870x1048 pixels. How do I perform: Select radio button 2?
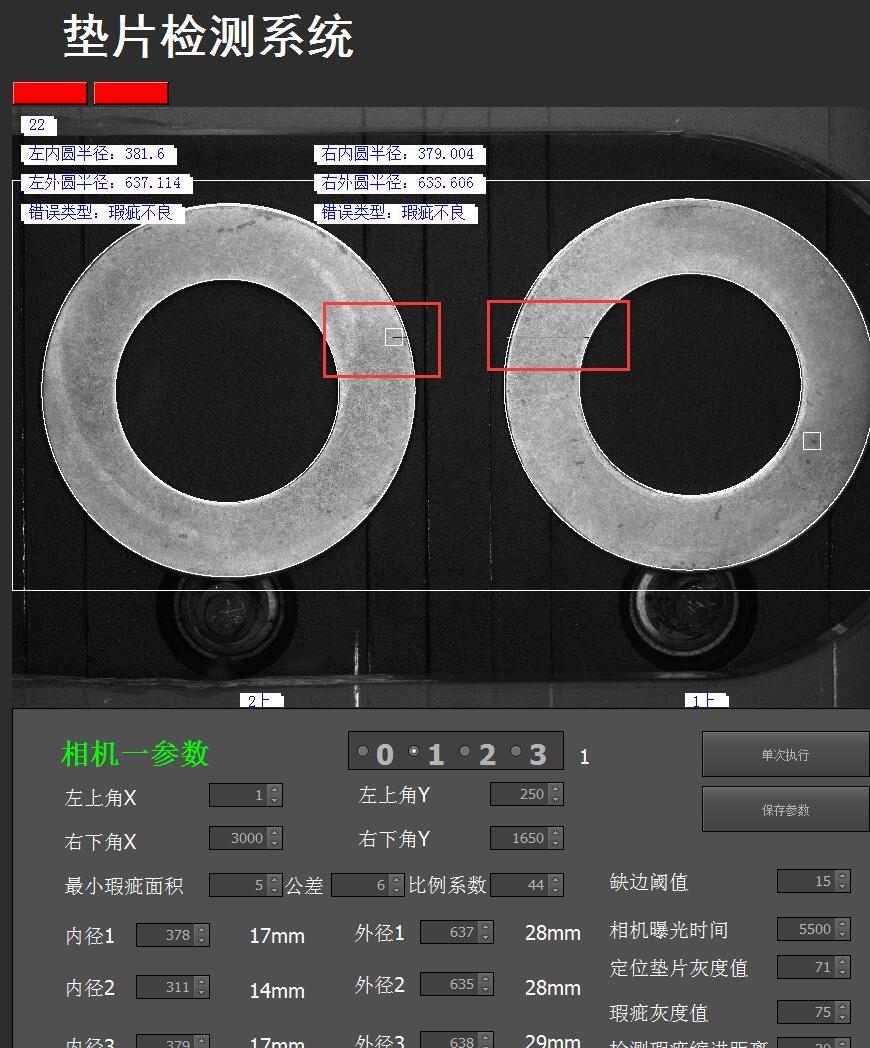pos(466,751)
